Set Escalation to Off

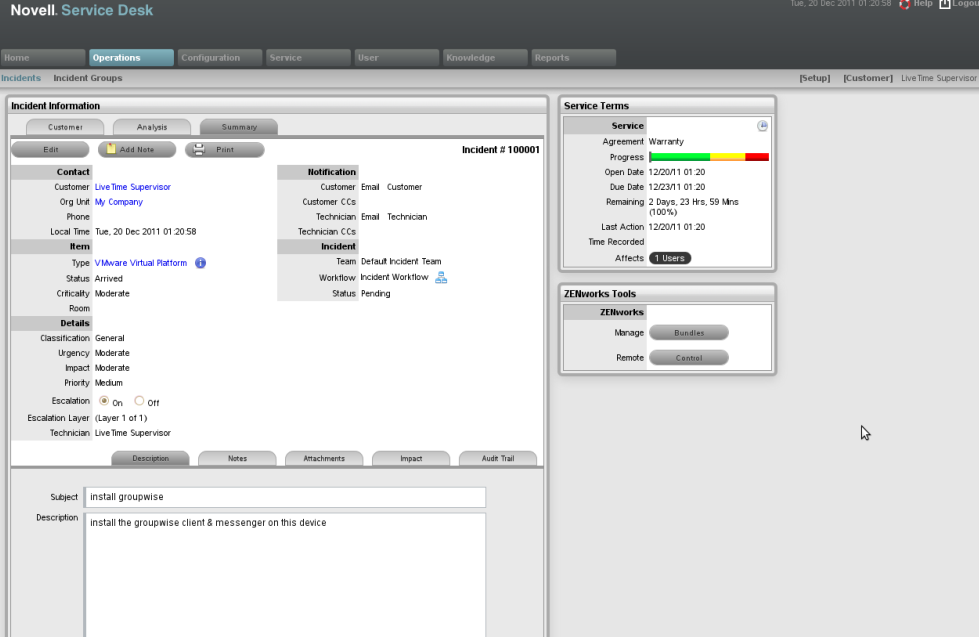(139, 401)
